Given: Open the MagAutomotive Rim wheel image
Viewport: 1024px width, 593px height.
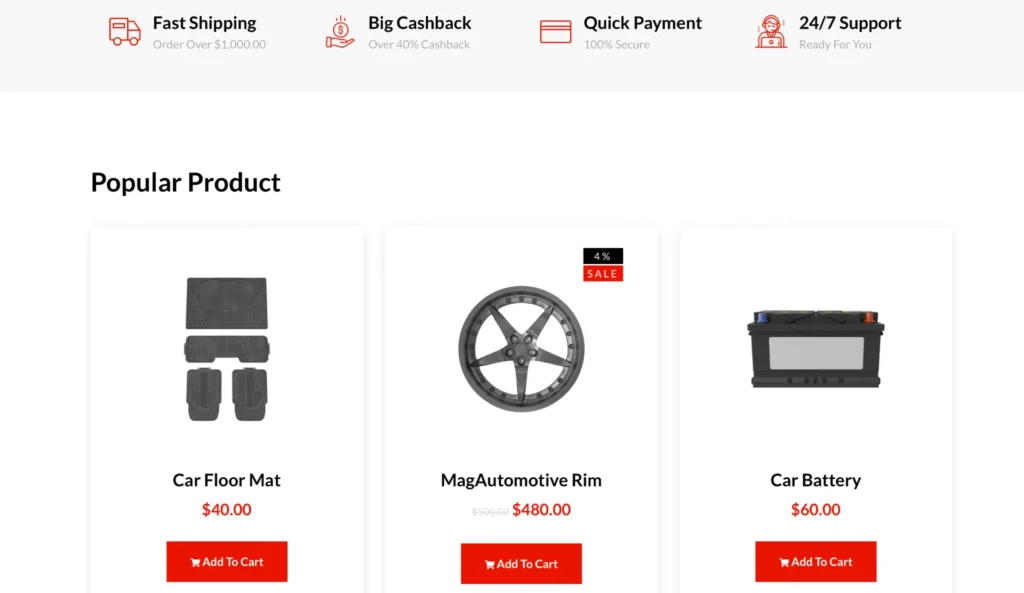Looking at the screenshot, I should point(521,349).
